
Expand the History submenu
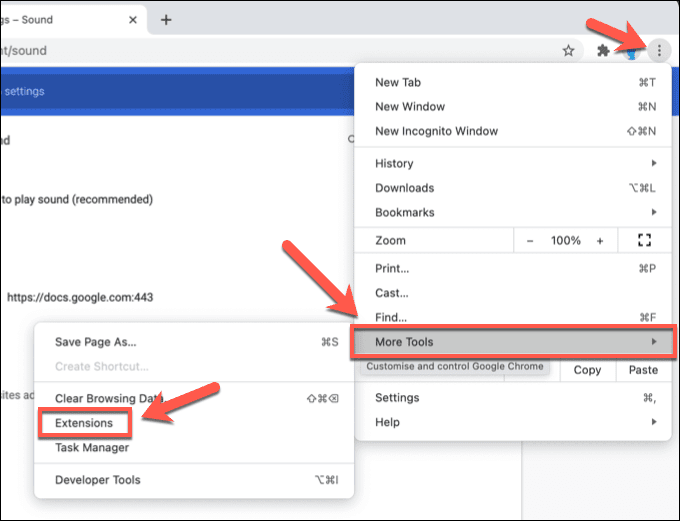coord(515,163)
